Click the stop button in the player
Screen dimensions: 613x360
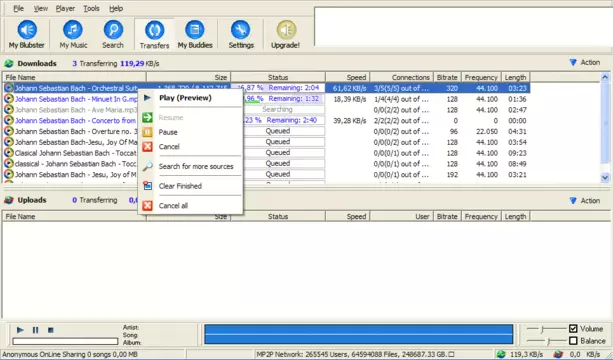pos(50,330)
